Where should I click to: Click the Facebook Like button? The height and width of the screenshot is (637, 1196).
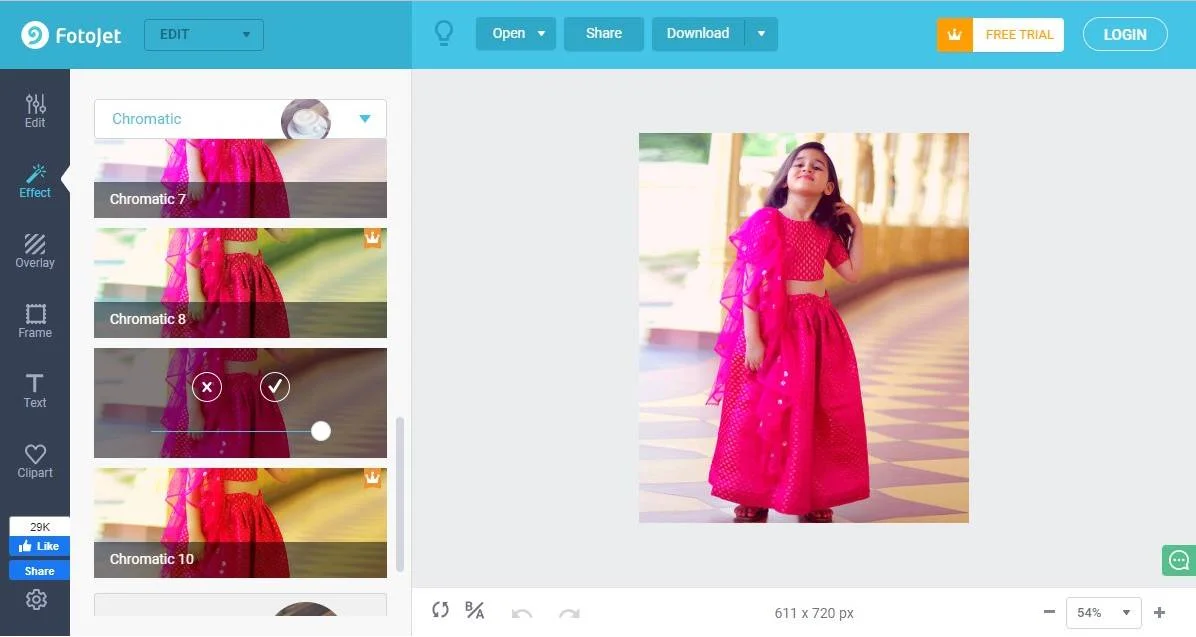[39, 546]
